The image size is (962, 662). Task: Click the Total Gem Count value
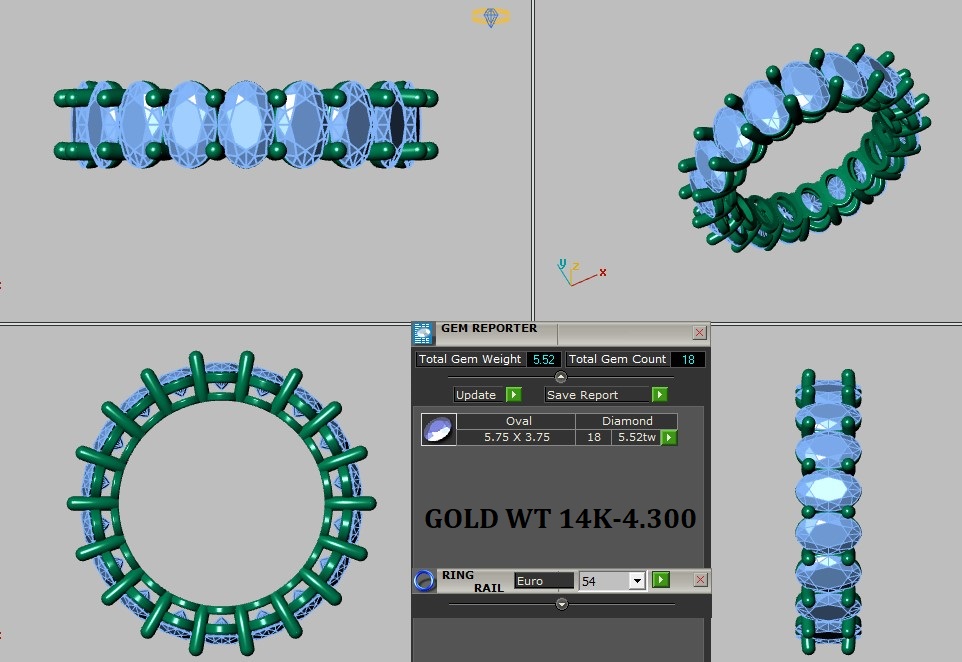pos(688,360)
